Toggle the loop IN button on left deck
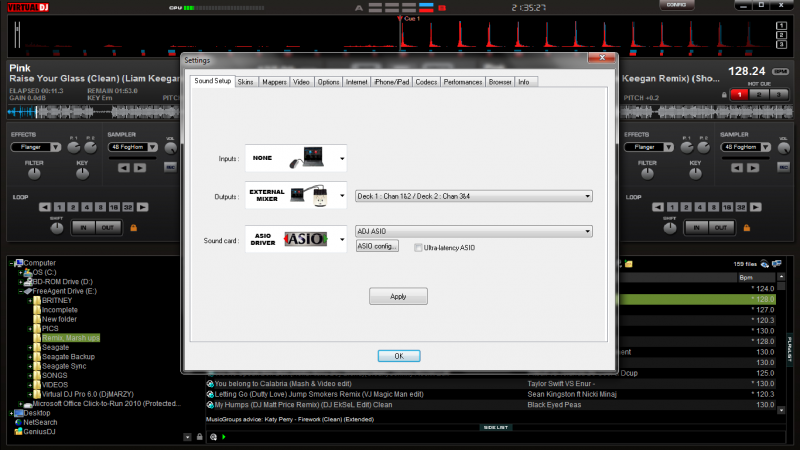The width and height of the screenshot is (800, 450). click(83, 228)
